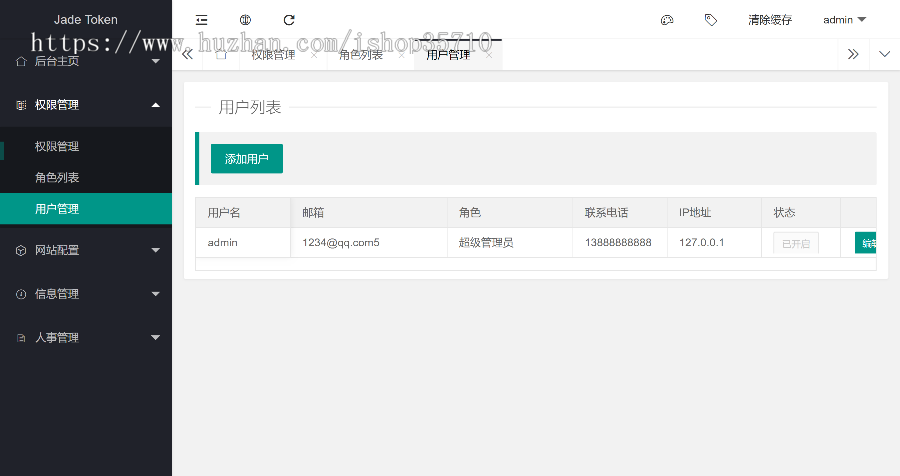Click the 用户列表 section heading
Screen dimensions: 900x476
pyautogui.click(x=250, y=107)
